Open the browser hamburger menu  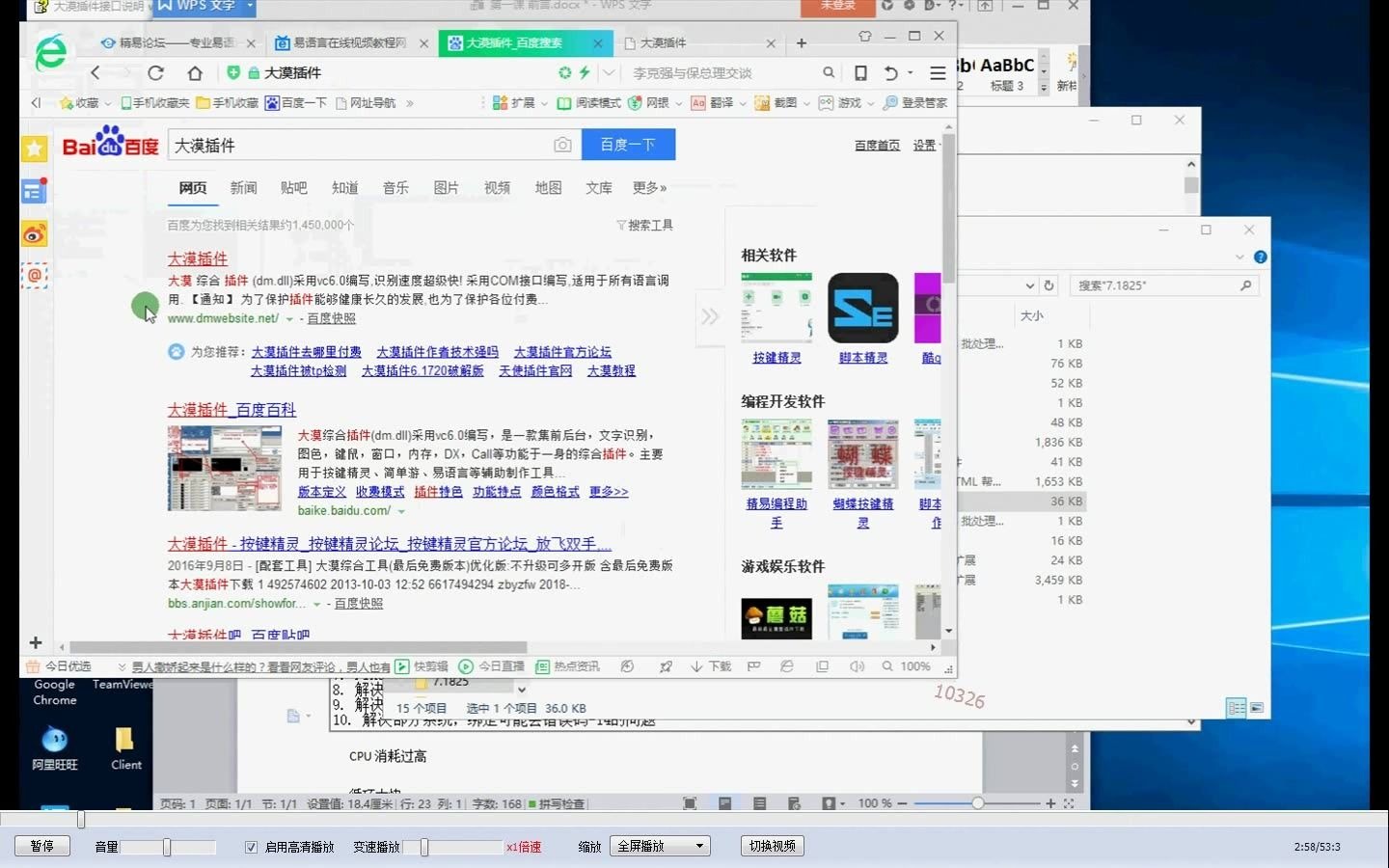[937, 72]
